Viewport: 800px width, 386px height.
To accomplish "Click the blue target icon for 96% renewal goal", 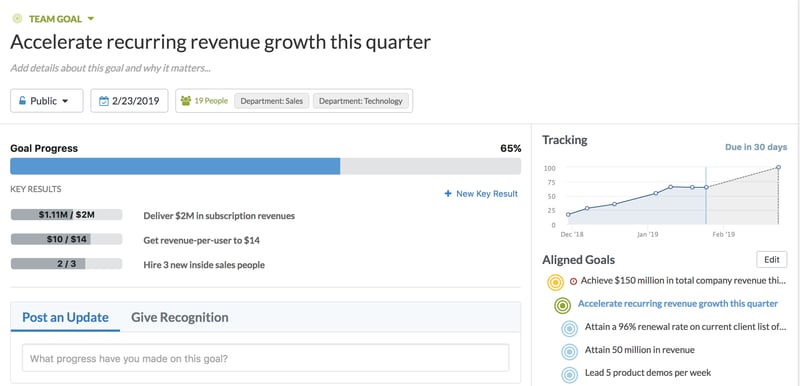I will coord(569,328).
